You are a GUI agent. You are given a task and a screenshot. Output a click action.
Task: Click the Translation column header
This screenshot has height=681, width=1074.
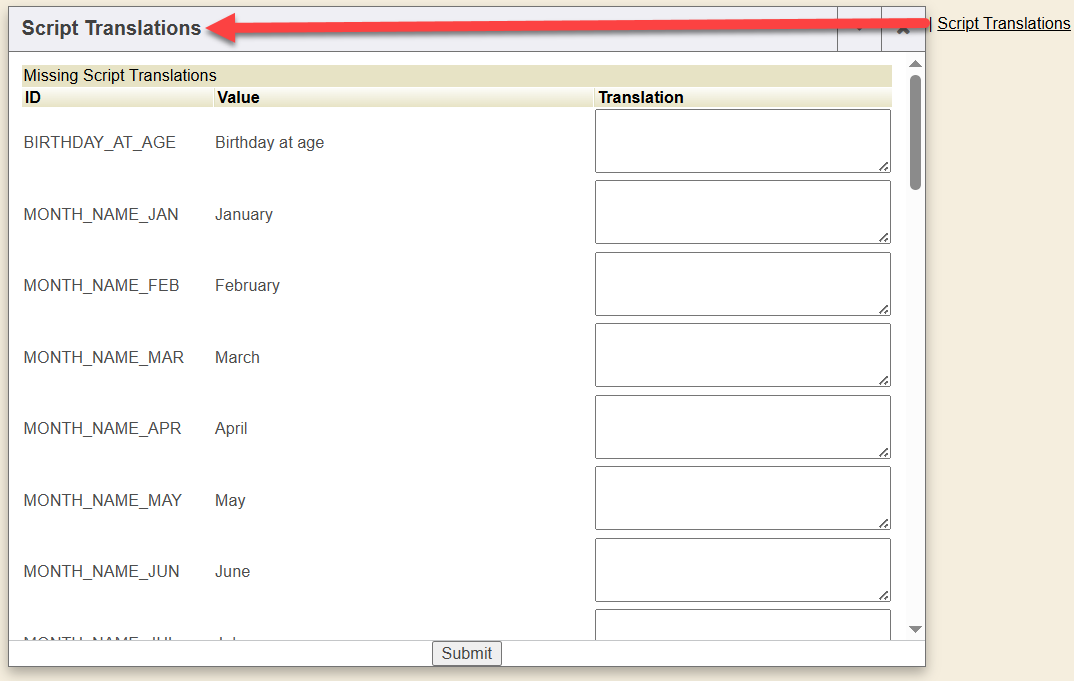[641, 97]
